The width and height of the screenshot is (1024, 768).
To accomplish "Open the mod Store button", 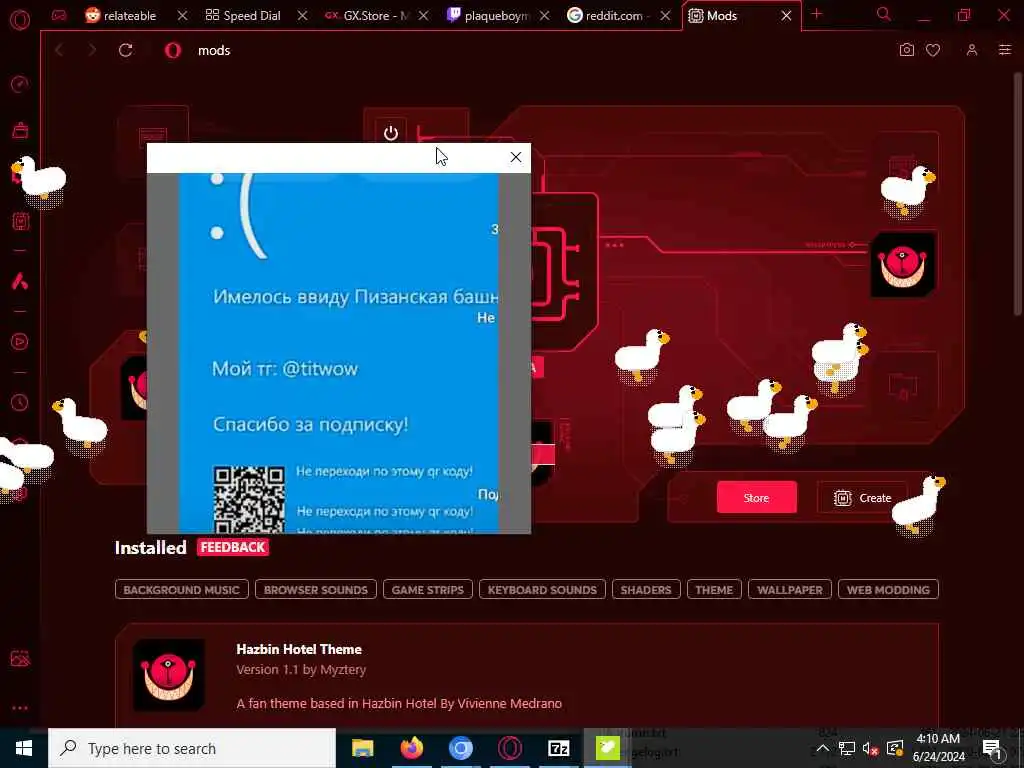I will pyautogui.click(x=756, y=498).
